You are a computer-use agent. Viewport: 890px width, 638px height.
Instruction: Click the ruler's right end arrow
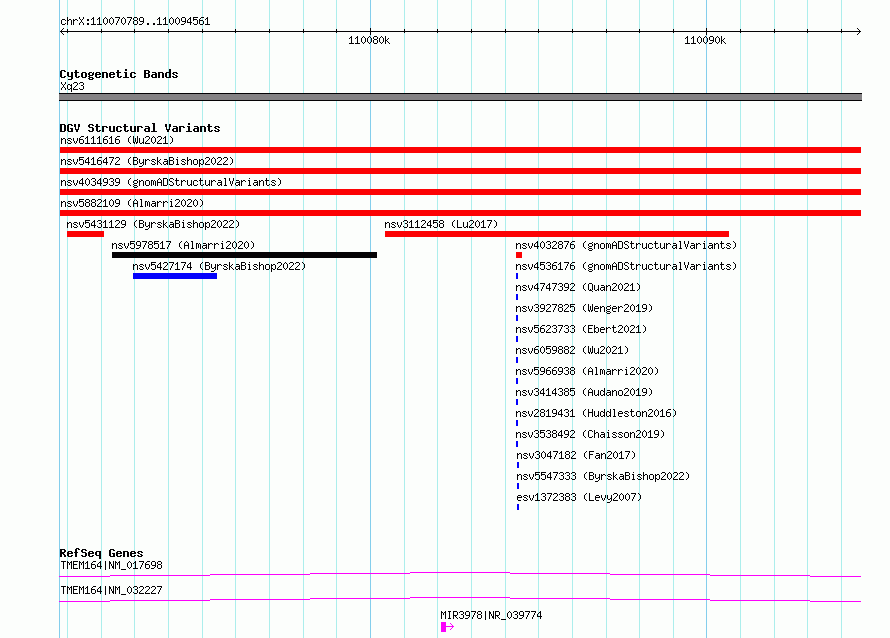pos(858,31)
